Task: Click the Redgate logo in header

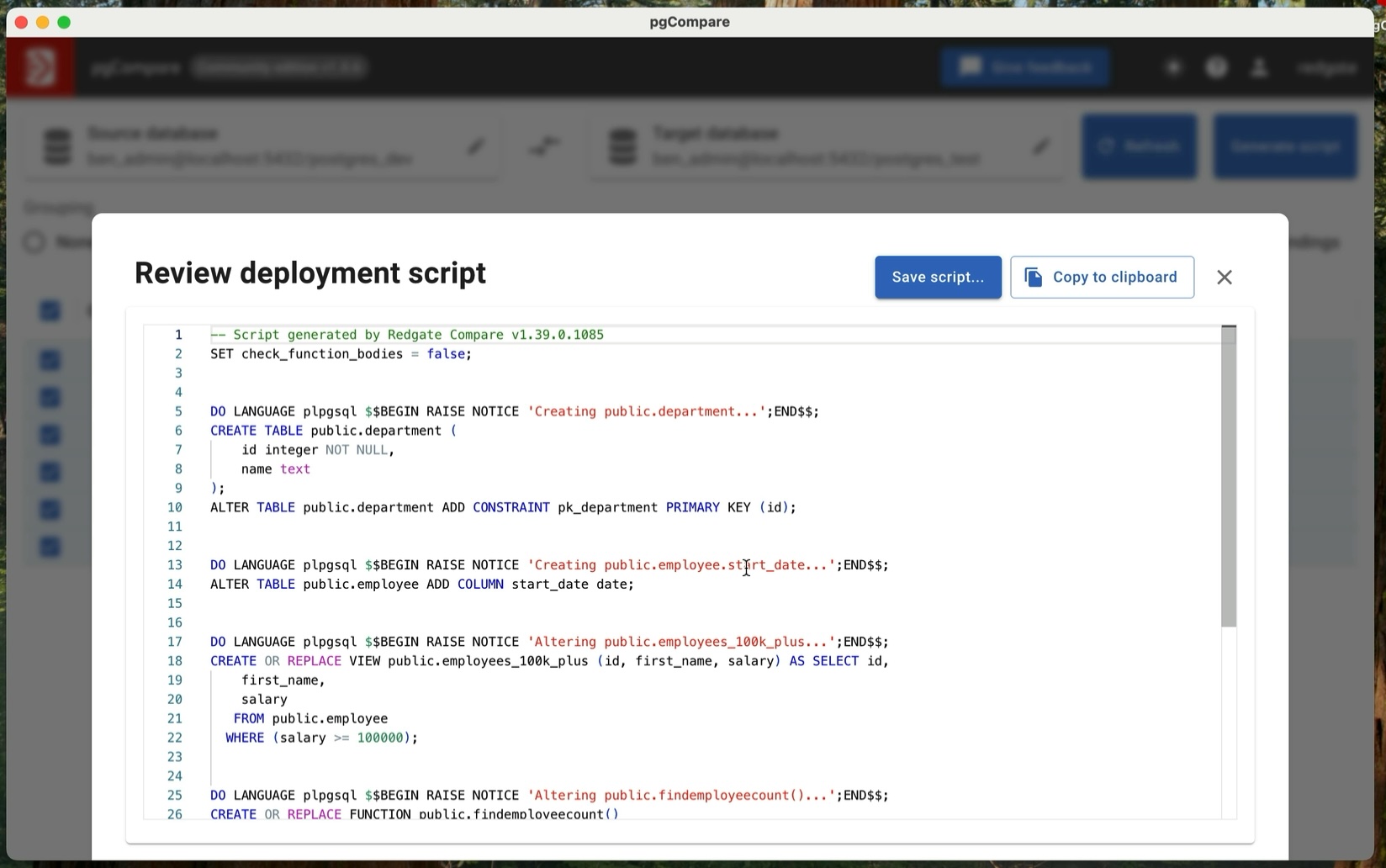Action: pos(40,67)
